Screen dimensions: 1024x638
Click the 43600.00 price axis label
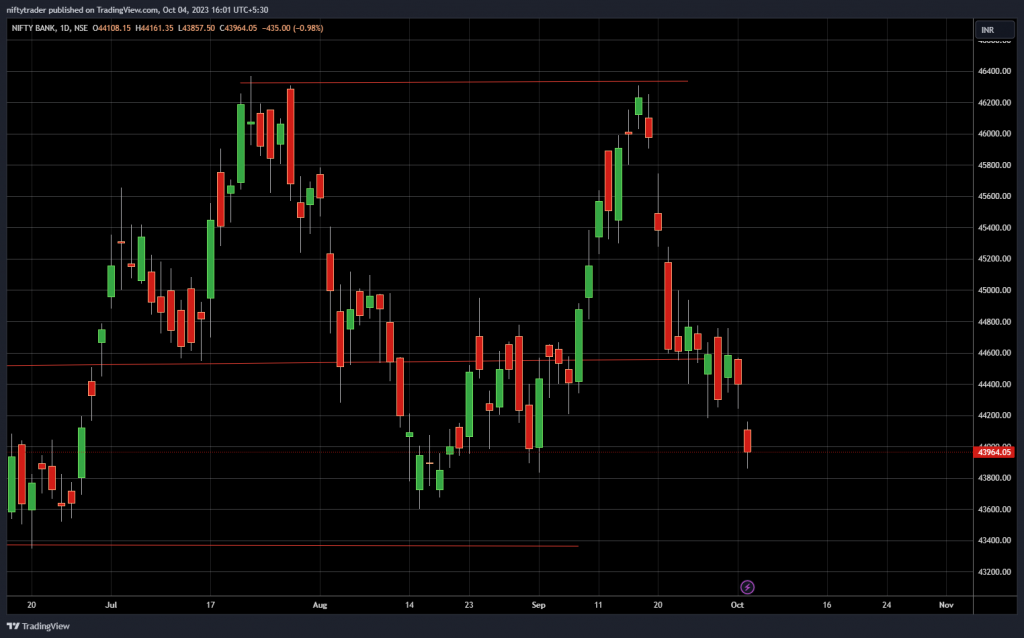994,509
